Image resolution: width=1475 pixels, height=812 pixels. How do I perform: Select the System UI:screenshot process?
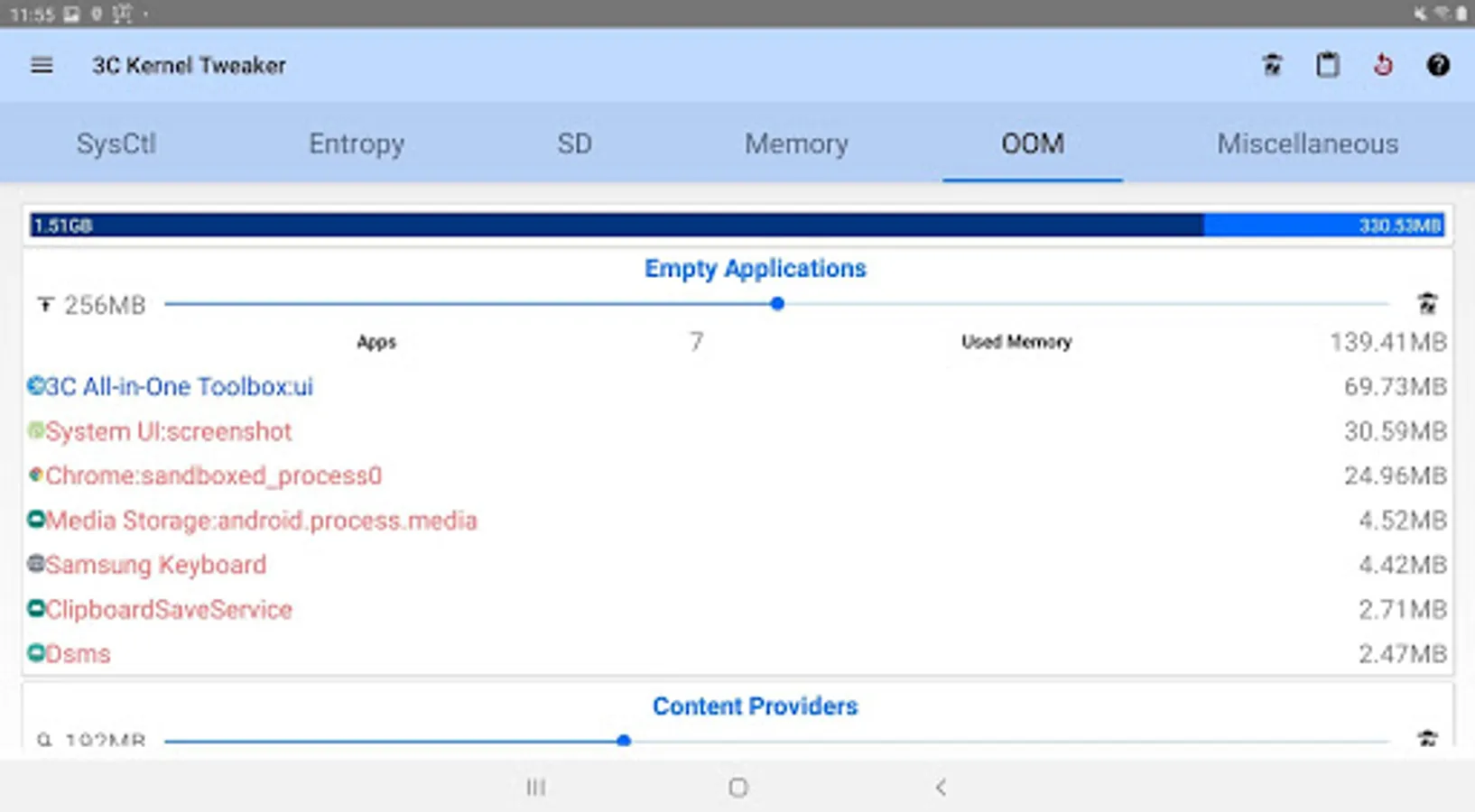pos(169,431)
